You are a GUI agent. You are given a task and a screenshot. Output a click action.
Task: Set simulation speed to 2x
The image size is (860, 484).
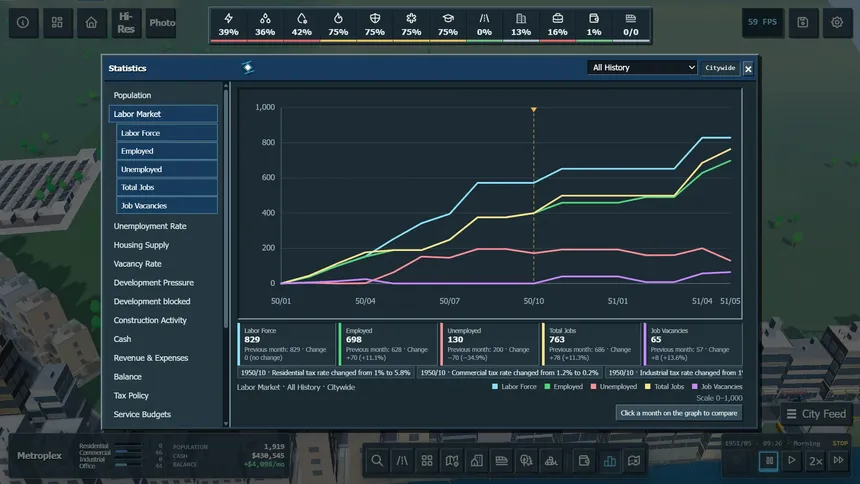(x=816, y=460)
